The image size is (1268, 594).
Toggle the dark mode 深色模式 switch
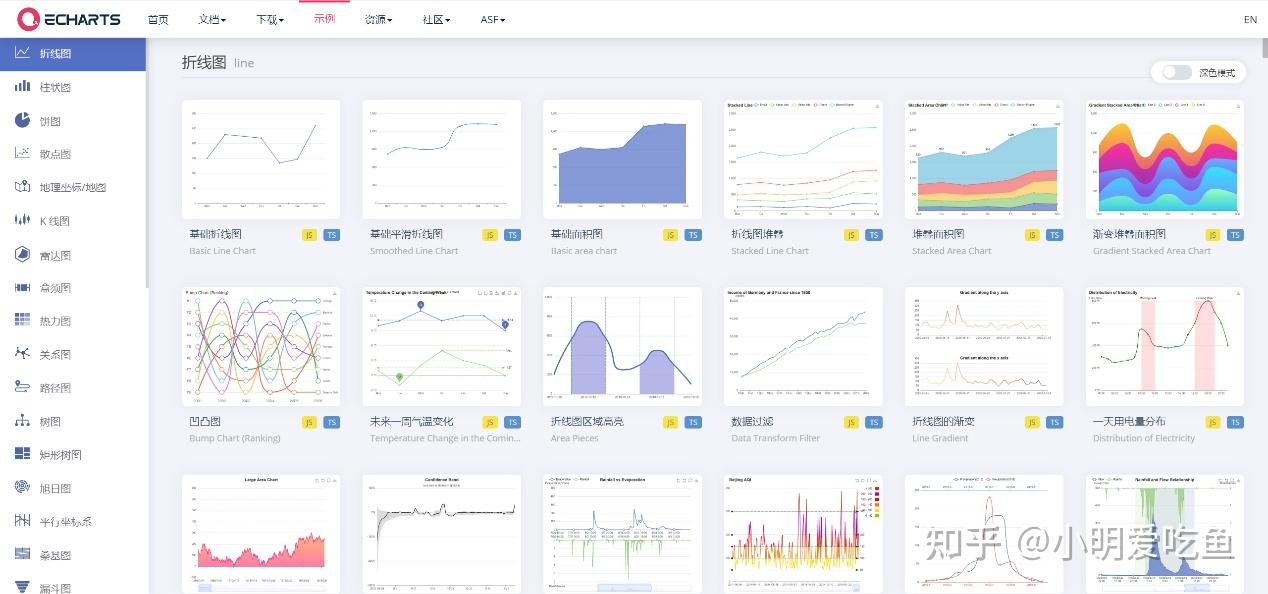[1177, 72]
